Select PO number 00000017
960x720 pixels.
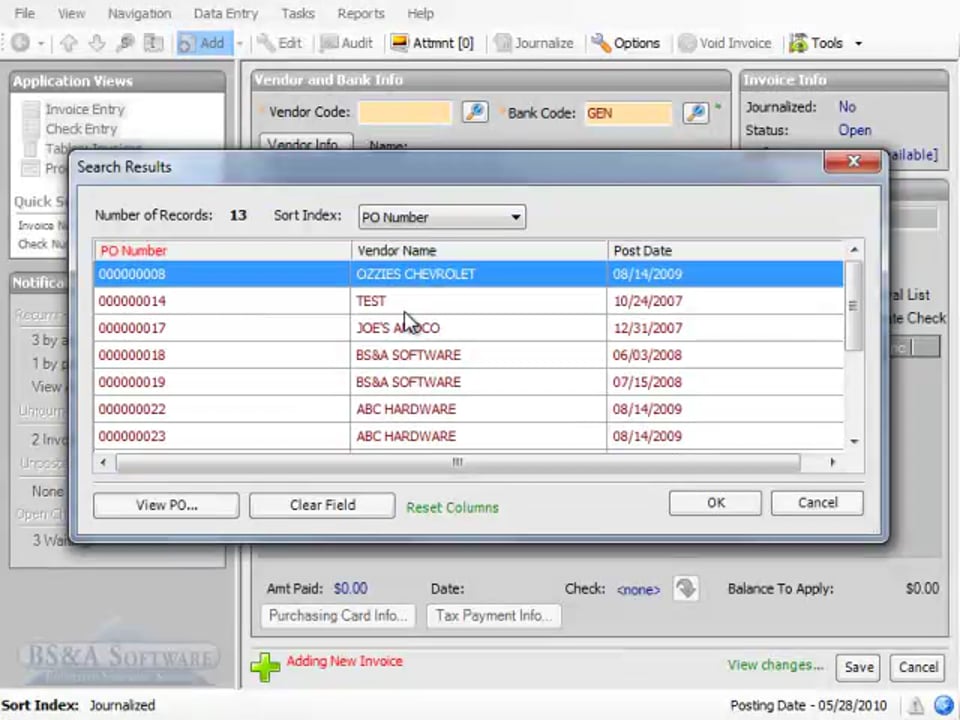click(132, 328)
